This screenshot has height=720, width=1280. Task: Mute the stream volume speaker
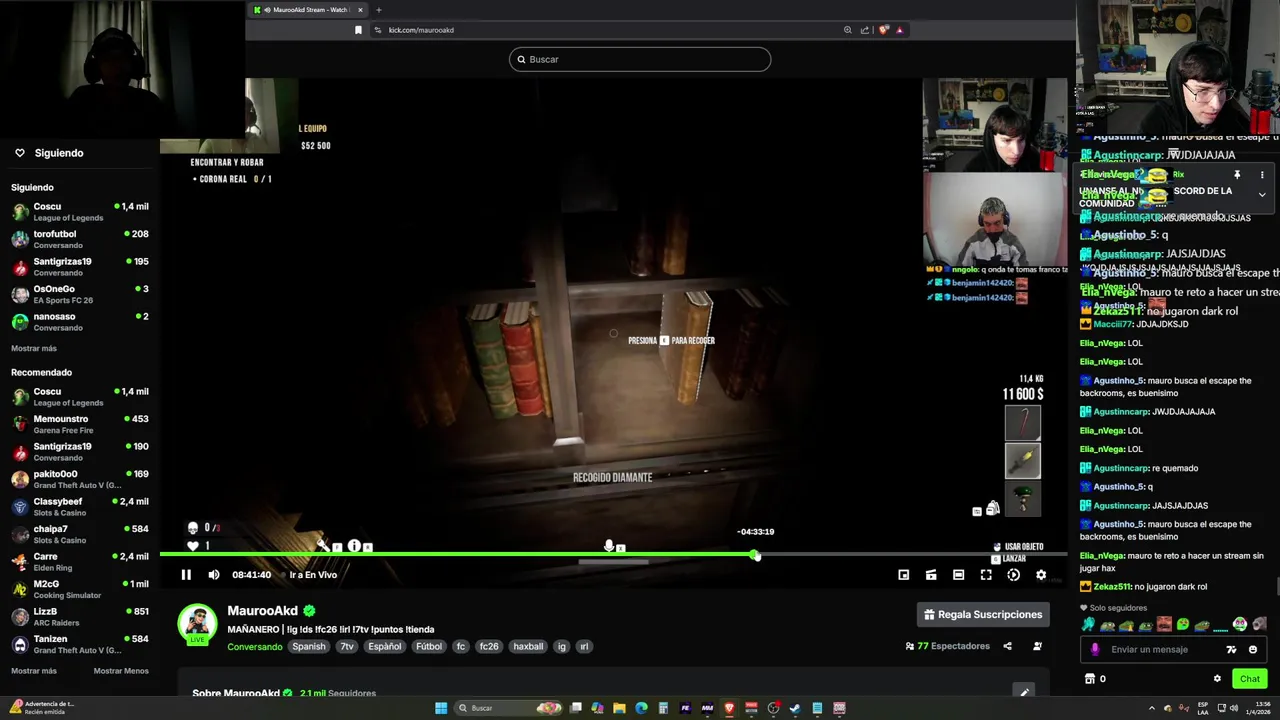[x=214, y=575]
